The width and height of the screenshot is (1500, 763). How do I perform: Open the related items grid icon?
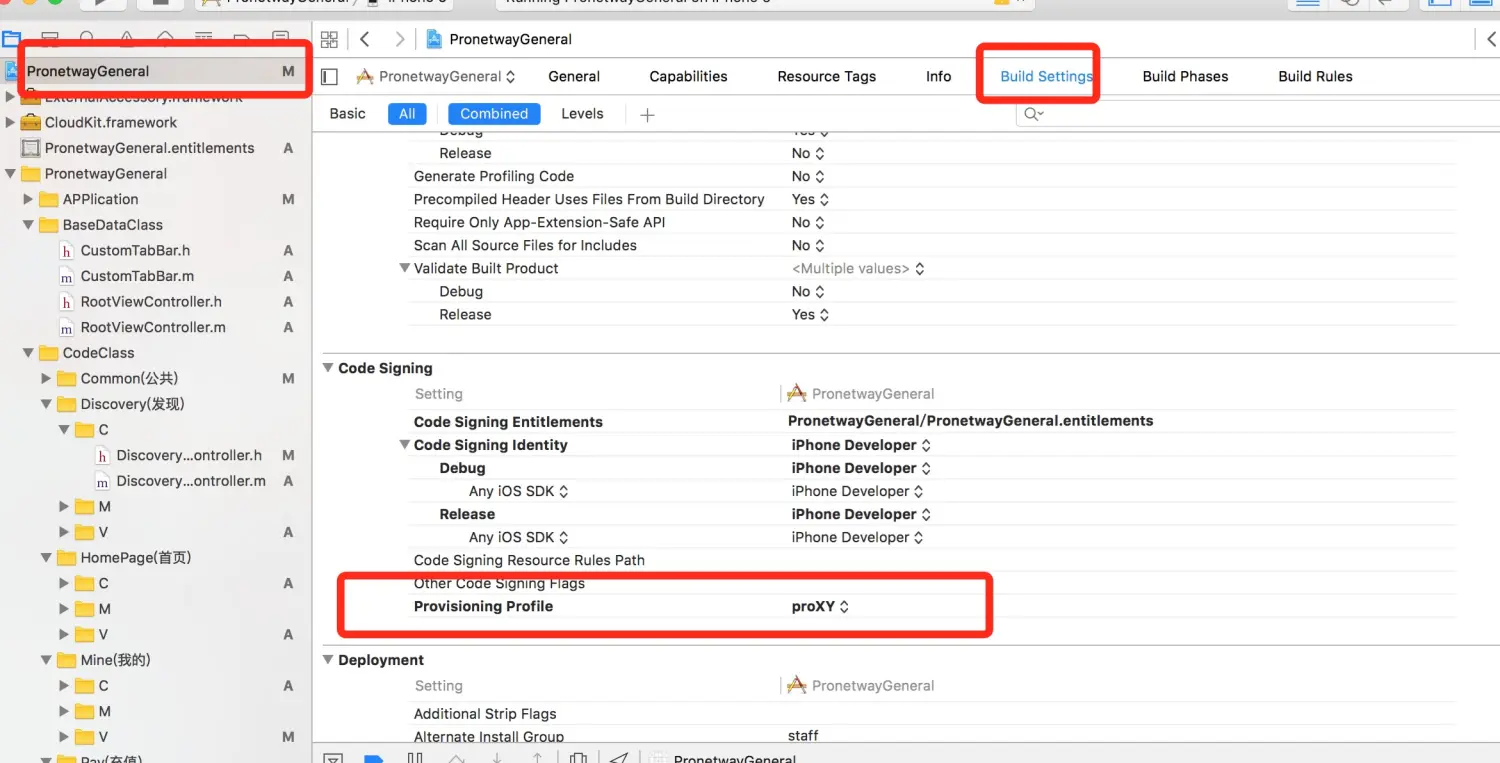329,39
